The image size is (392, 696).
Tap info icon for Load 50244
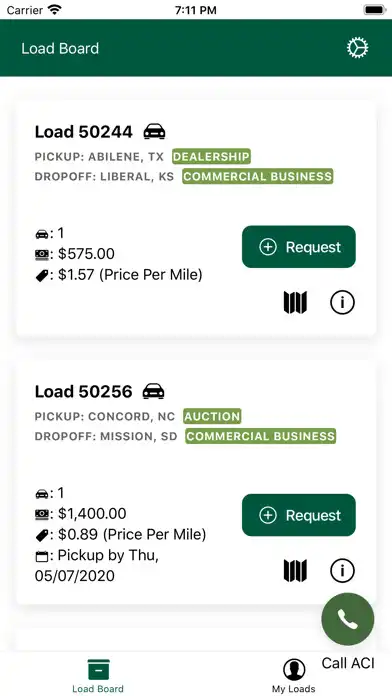click(342, 303)
